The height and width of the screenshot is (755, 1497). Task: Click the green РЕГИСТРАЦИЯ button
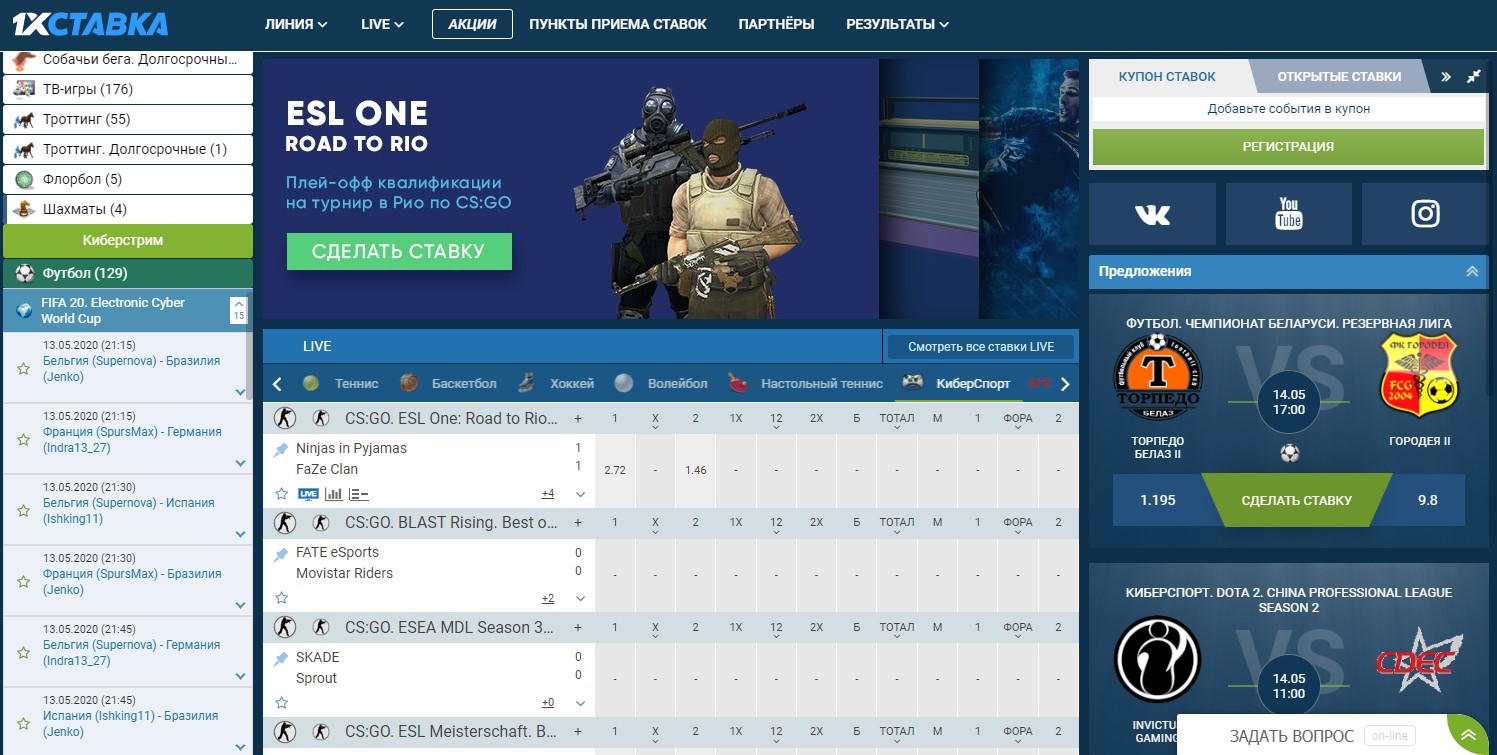pos(1288,146)
